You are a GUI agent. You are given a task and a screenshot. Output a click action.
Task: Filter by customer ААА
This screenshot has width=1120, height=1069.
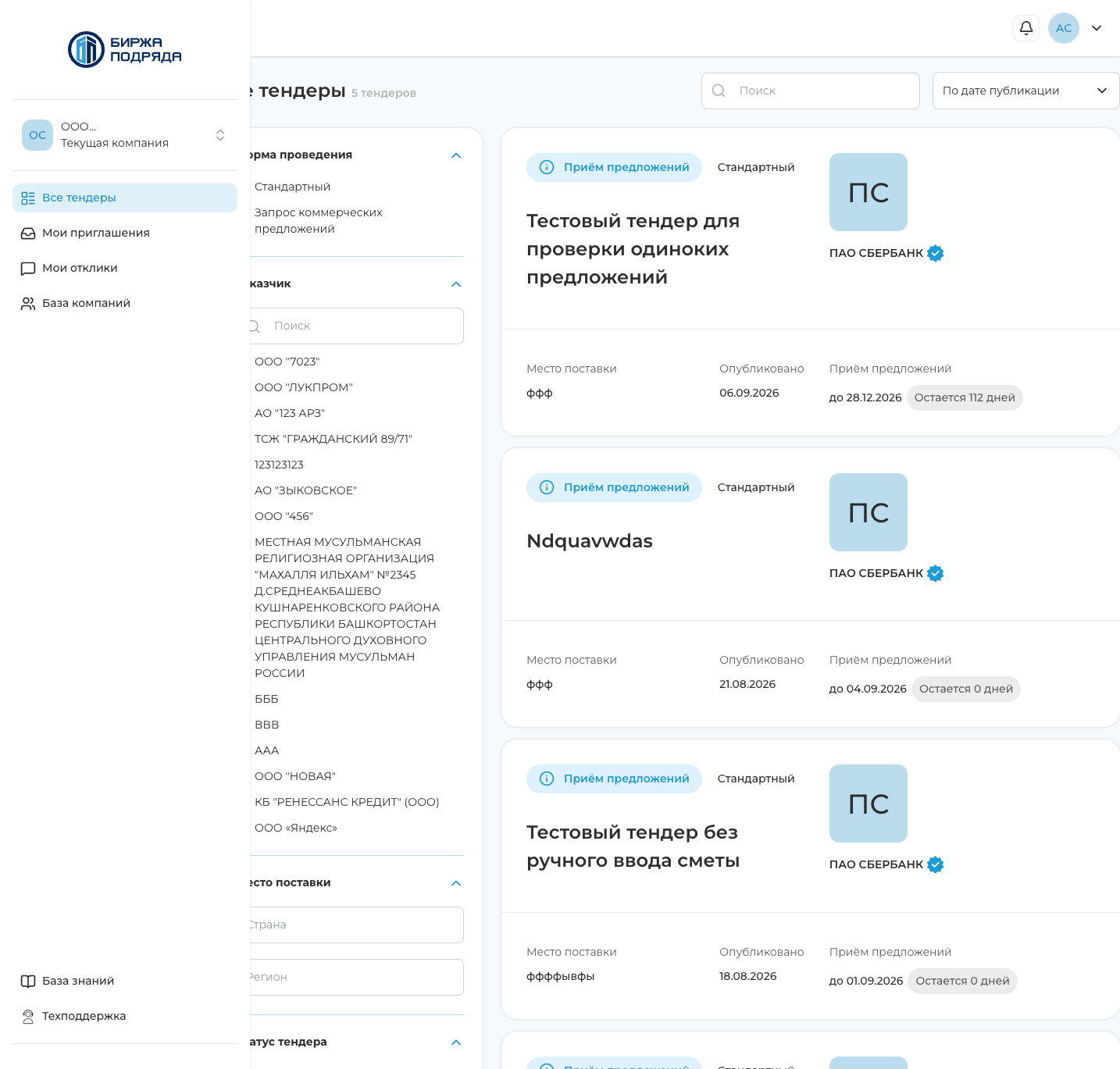(266, 751)
